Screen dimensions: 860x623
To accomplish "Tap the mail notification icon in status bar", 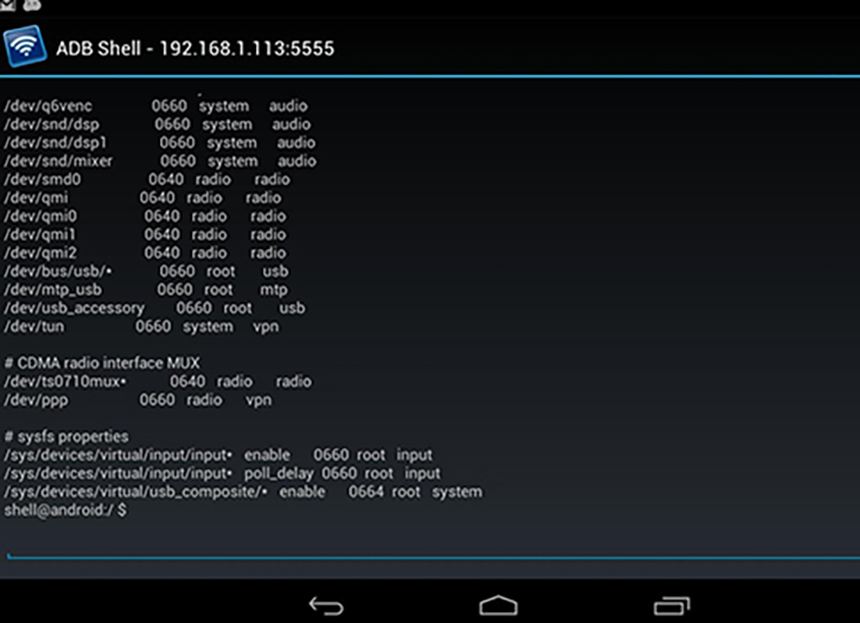I will click(x=8, y=5).
